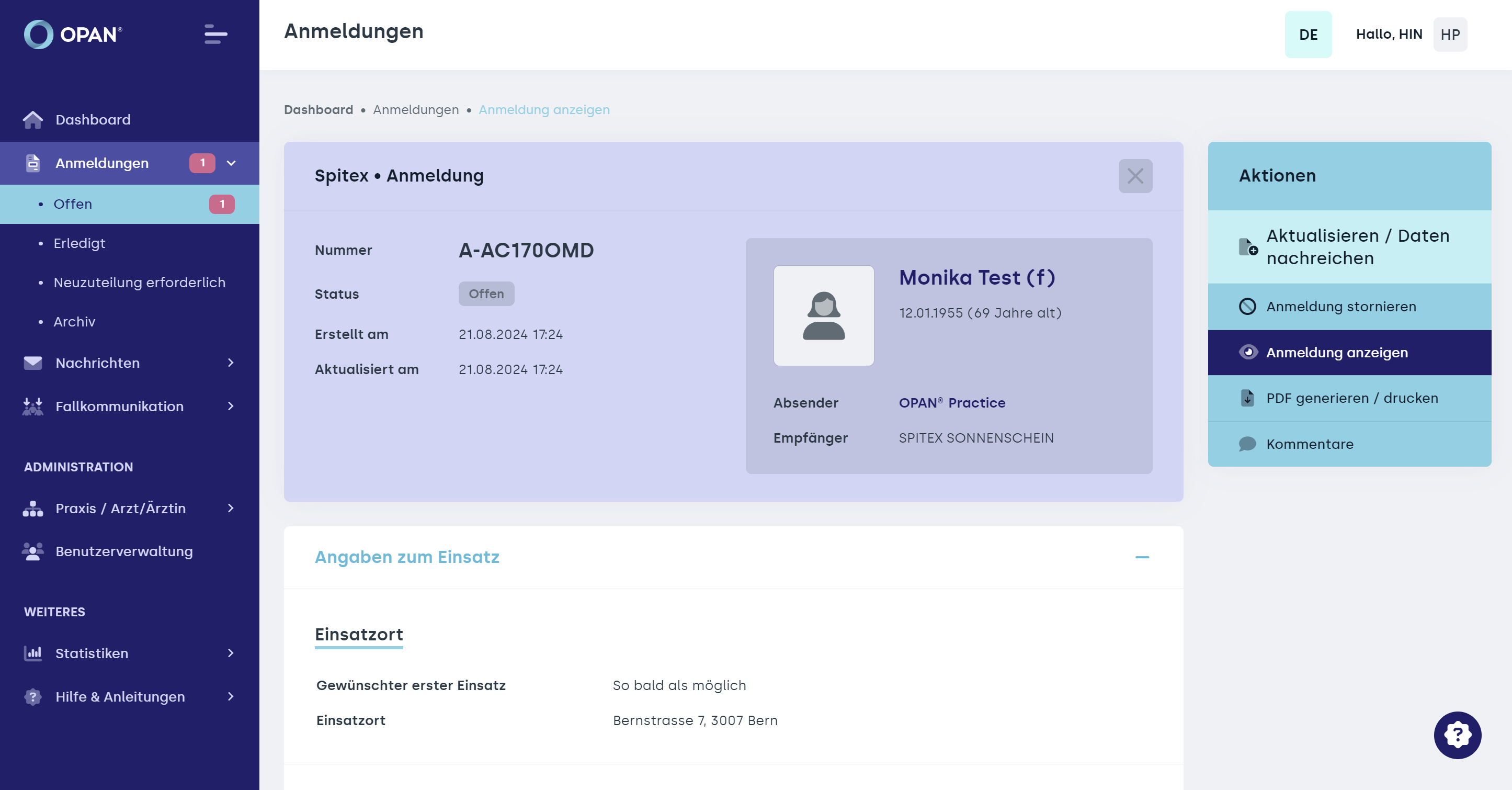Click the red count badge on Offen
Screen dimensions: 1512x790
click(x=222, y=205)
